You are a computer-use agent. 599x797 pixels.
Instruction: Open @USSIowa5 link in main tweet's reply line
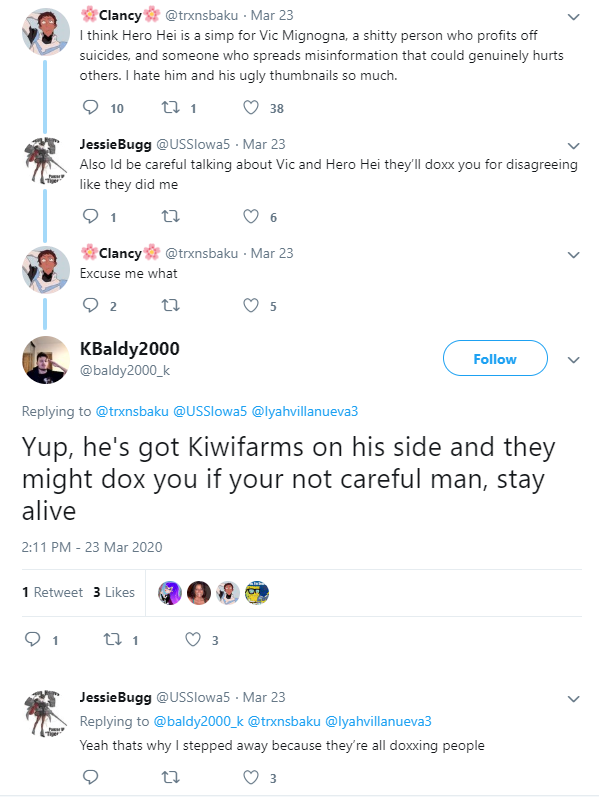click(210, 411)
